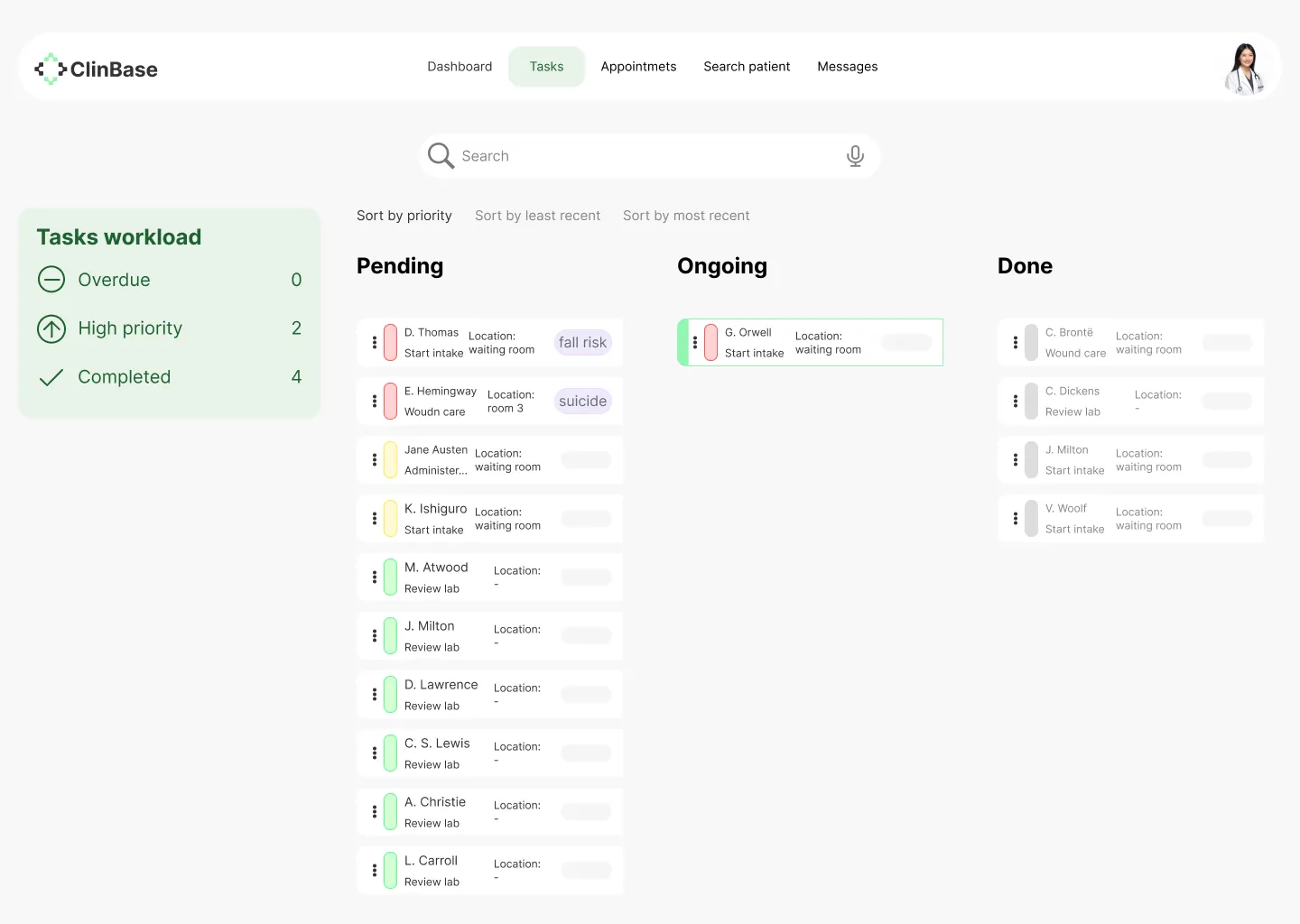Click the High priority up-arrow icon
The image size is (1300, 924).
[51, 328]
